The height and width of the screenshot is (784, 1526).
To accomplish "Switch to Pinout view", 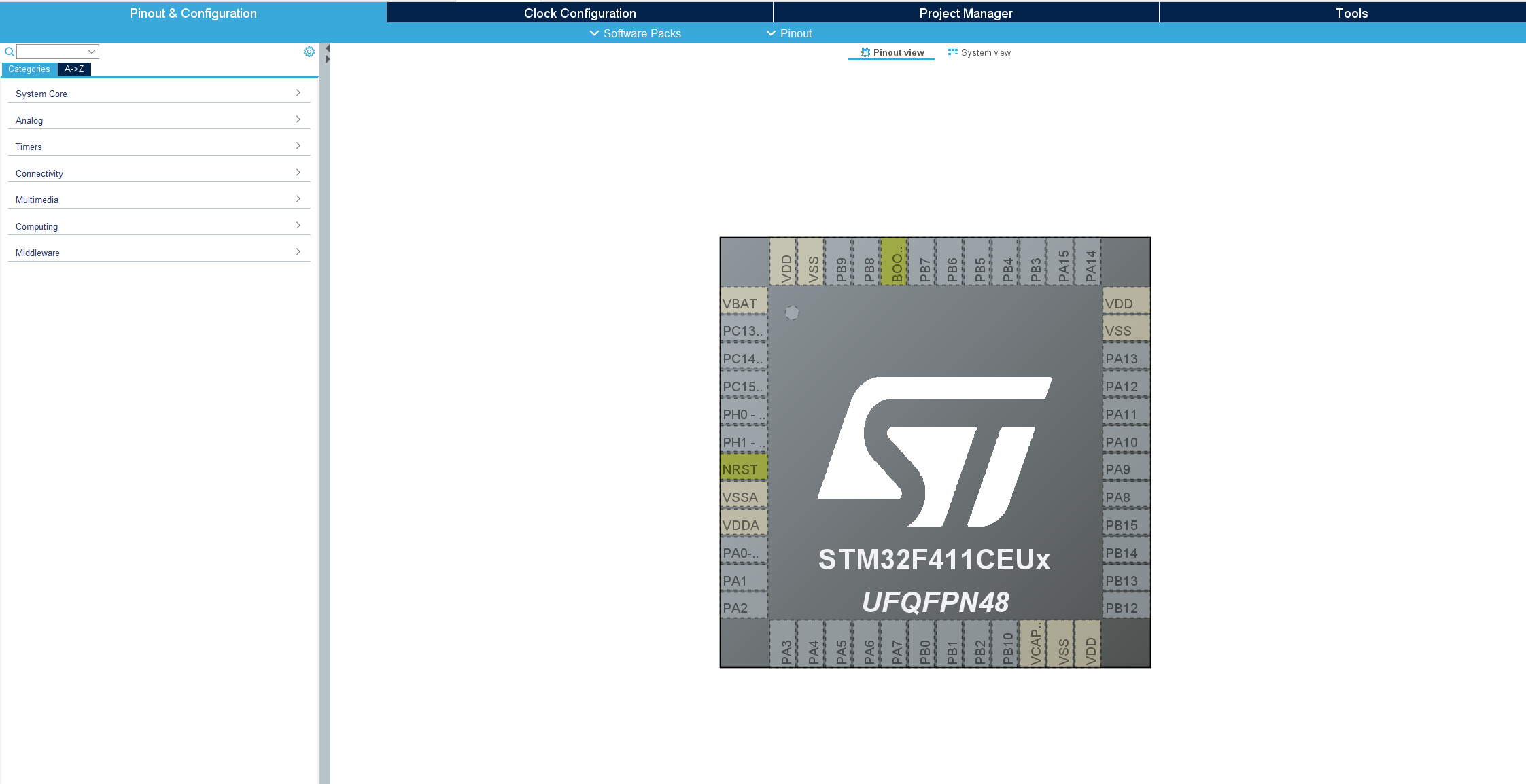I will point(892,52).
